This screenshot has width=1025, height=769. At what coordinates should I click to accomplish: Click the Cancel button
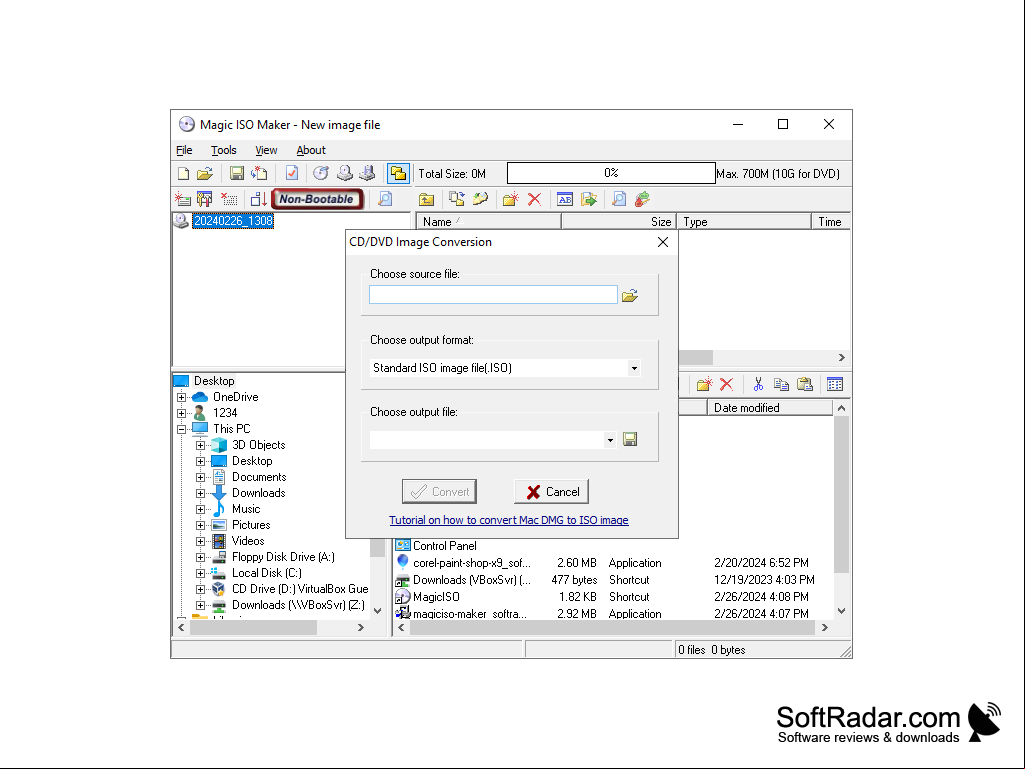[x=552, y=492]
